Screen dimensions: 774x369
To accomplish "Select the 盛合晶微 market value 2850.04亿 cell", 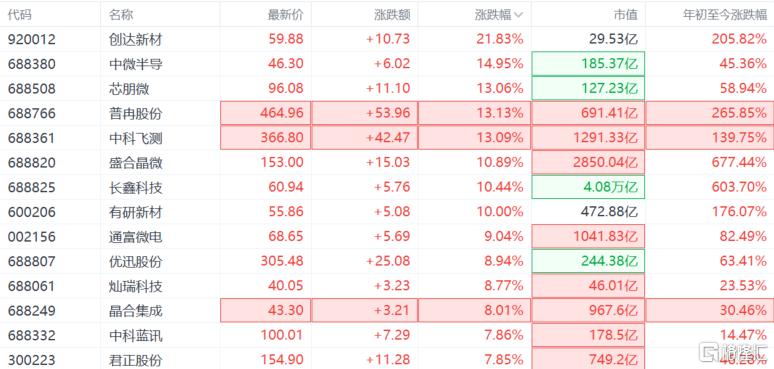I will click(x=588, y=162).
